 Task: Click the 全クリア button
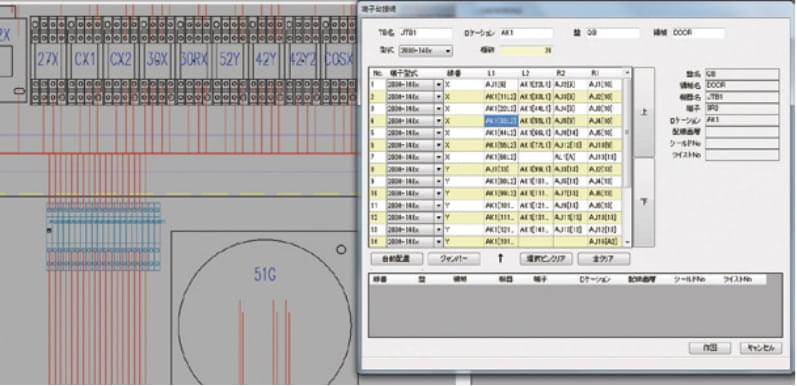[604, 259]
